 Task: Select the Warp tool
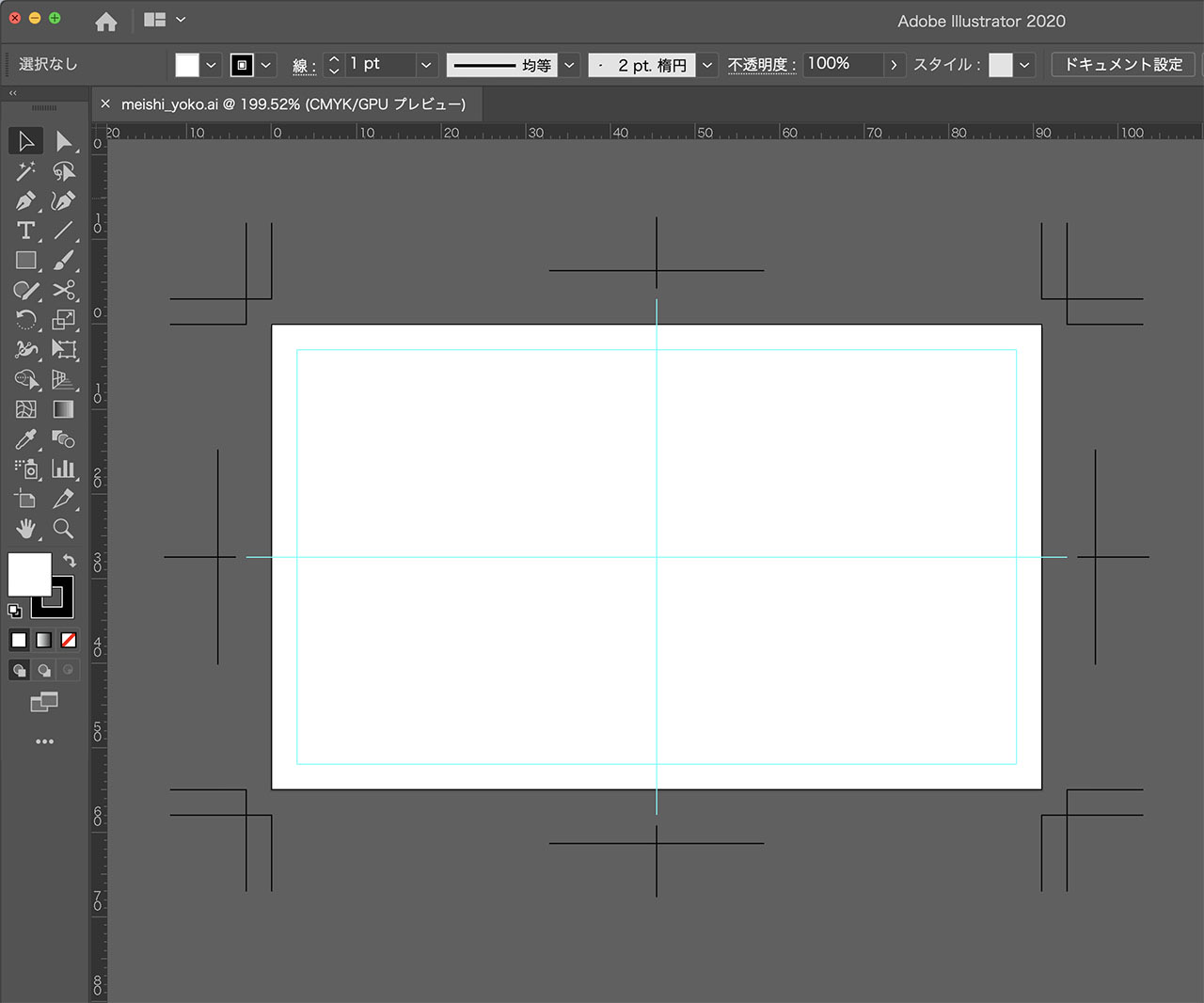26,350
